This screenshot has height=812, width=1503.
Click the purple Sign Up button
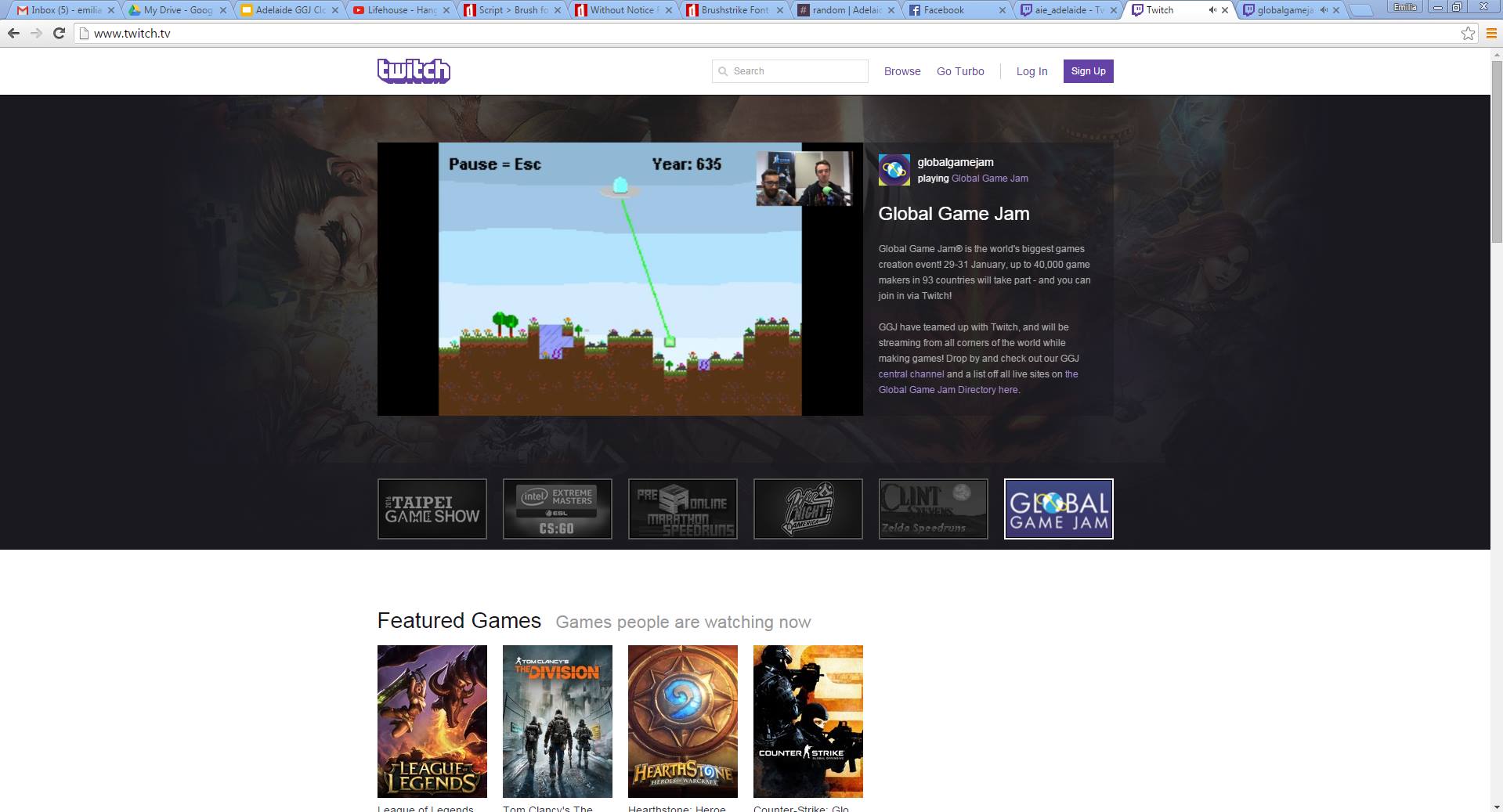tap(1088, 71)
